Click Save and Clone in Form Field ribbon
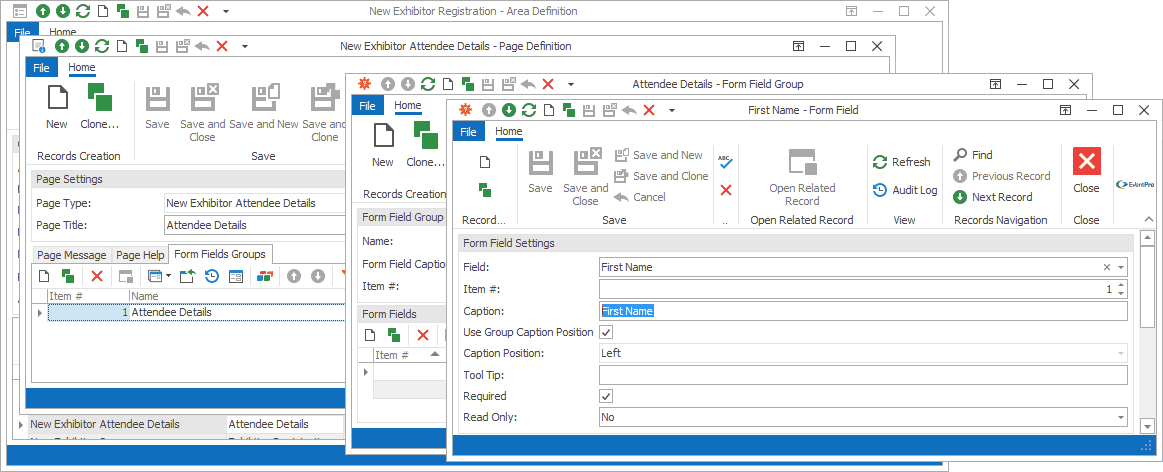Screen dimensions: 1163x472 coord(662,176)
